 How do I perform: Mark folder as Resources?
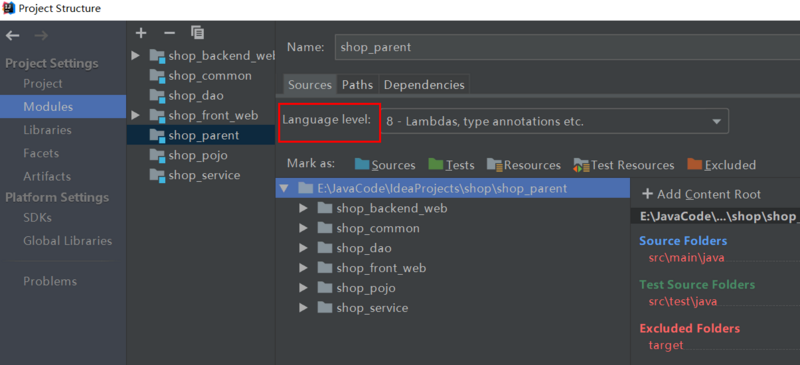point(524,165)
